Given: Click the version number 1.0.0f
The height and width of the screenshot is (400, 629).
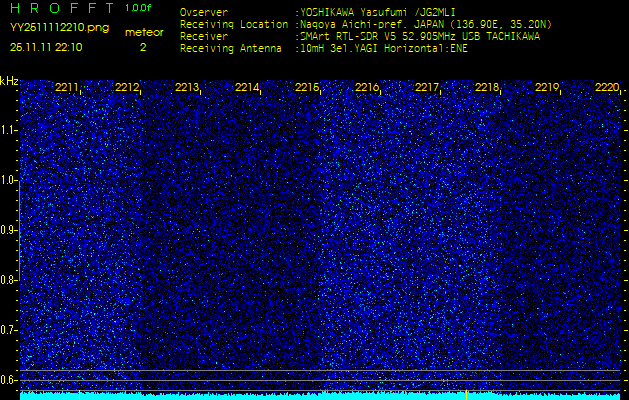Looking at the screenshot, I should [x=138, y=8].
